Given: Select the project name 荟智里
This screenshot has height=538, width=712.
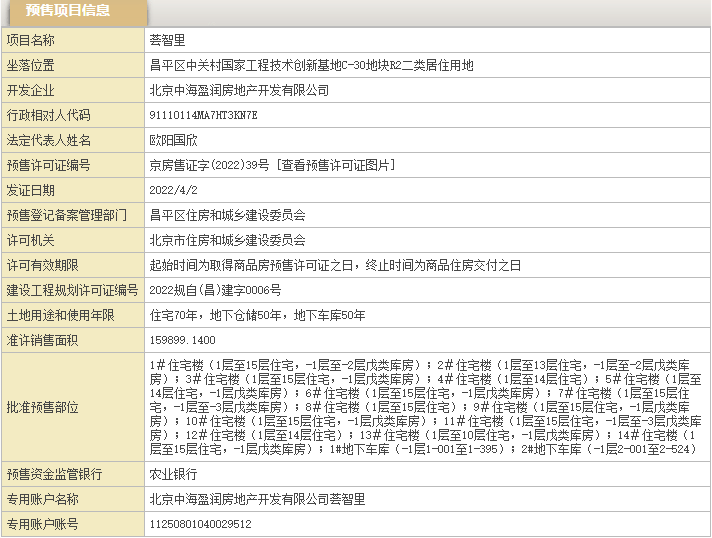Looking at the screenshot, I should click(x=168, y=40).
